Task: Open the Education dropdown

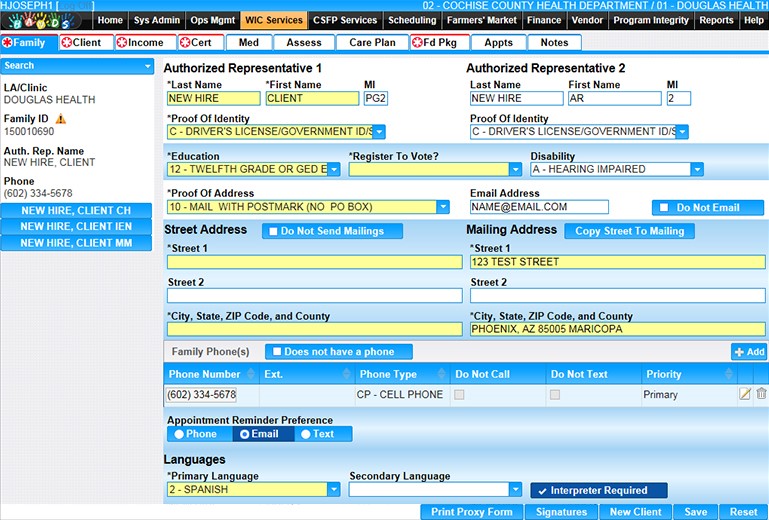Action: coord(334,170)
